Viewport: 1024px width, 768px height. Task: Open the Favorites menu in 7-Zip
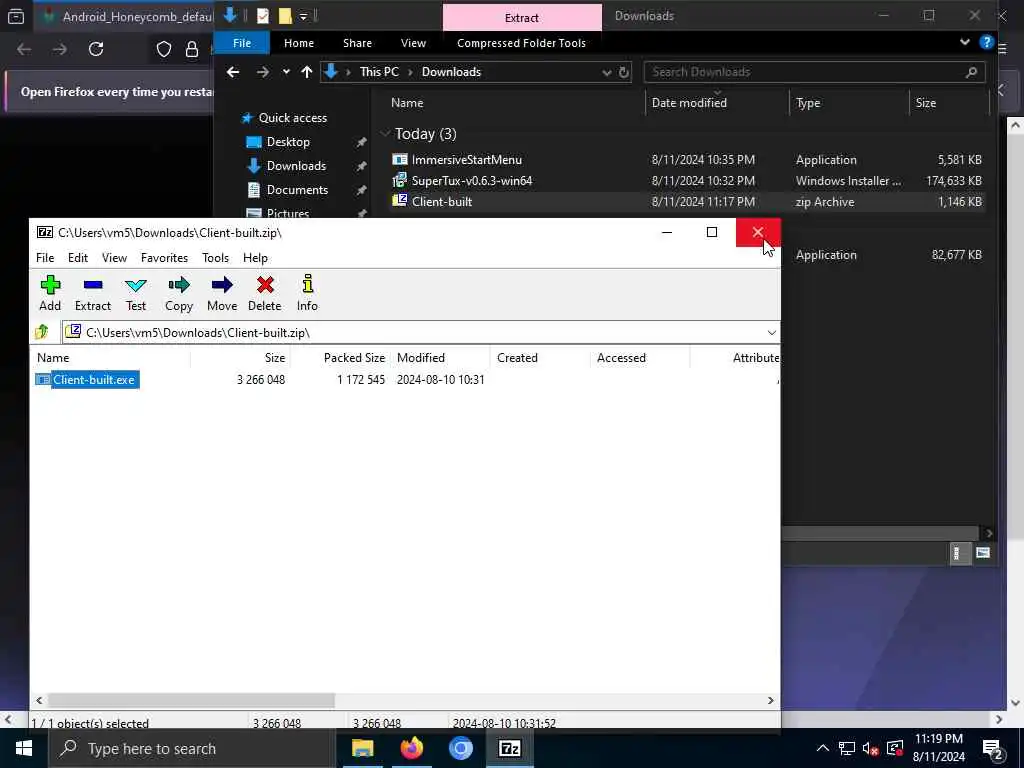point(165,258)
